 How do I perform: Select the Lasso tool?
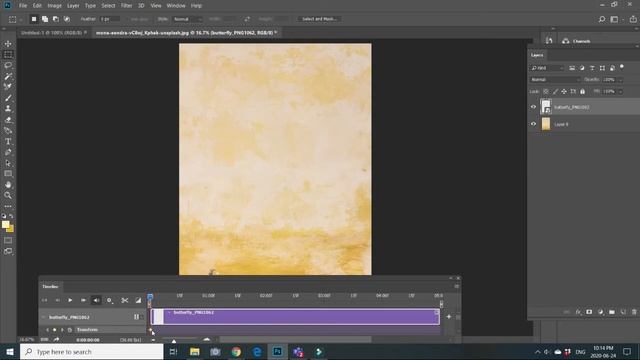(x=8, y=65)
